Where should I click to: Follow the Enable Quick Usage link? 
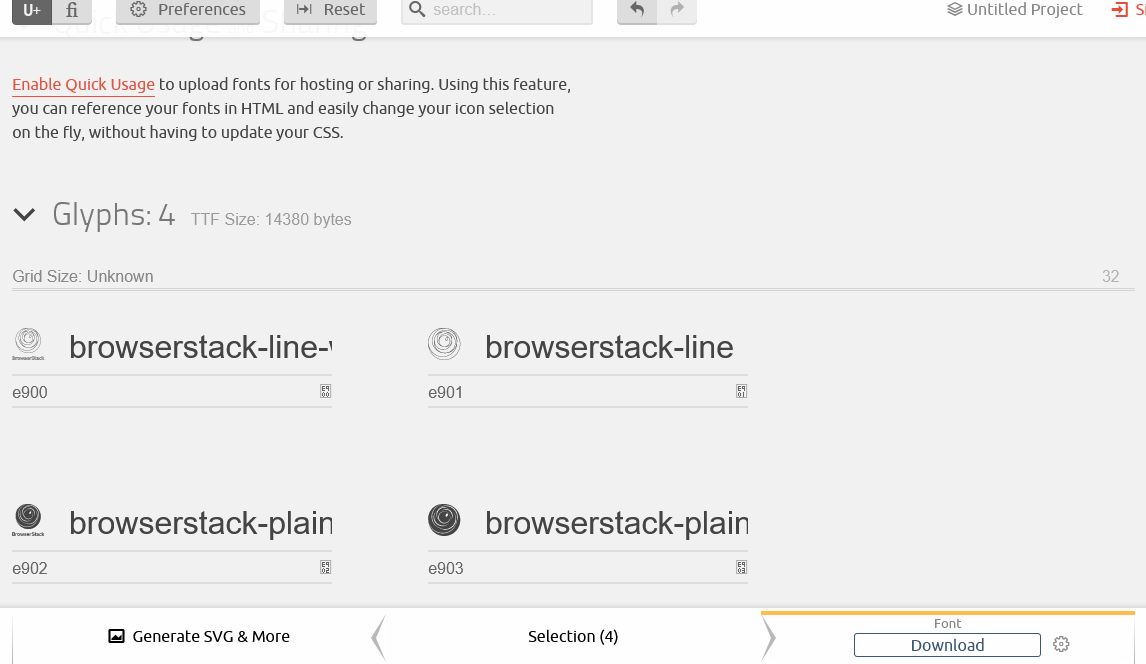(83, 85)
